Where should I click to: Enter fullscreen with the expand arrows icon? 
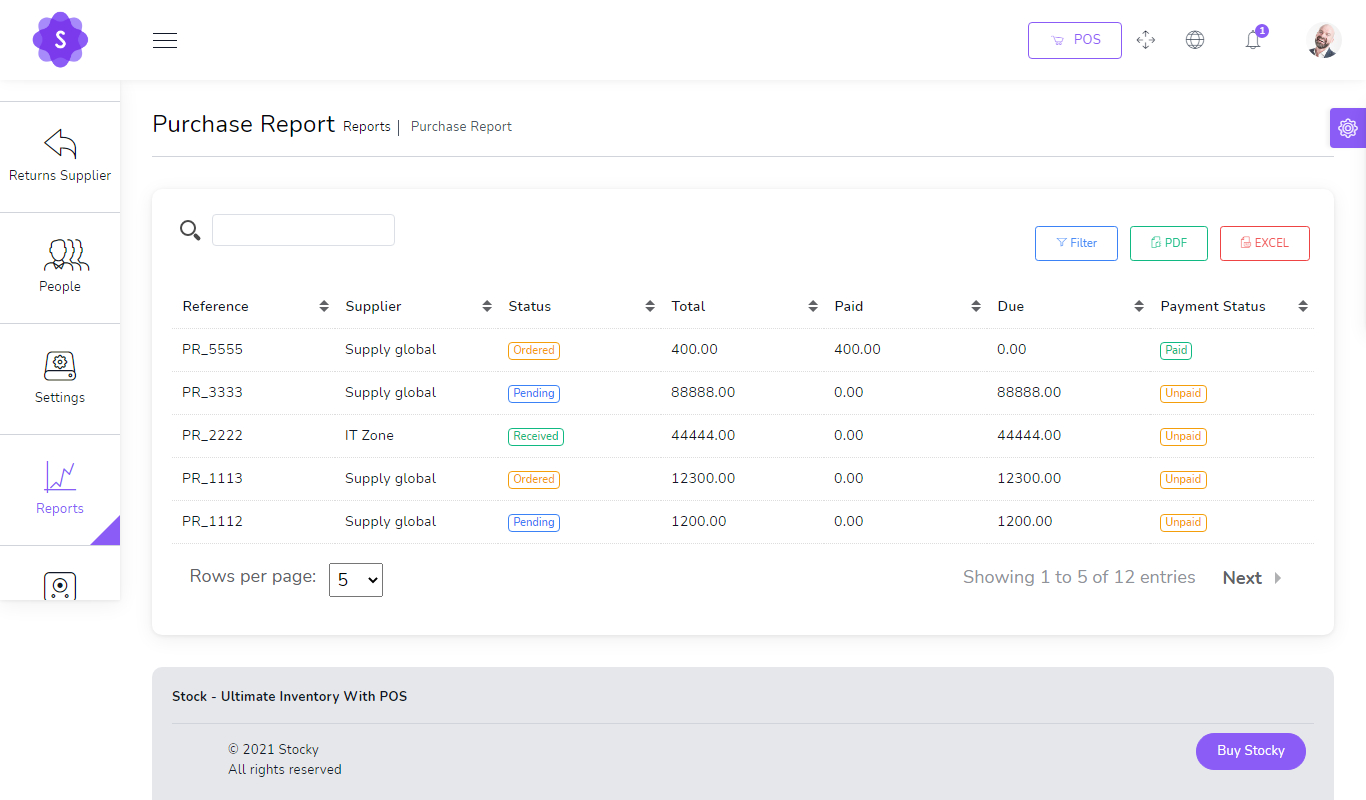click(x=1146, y=39)
